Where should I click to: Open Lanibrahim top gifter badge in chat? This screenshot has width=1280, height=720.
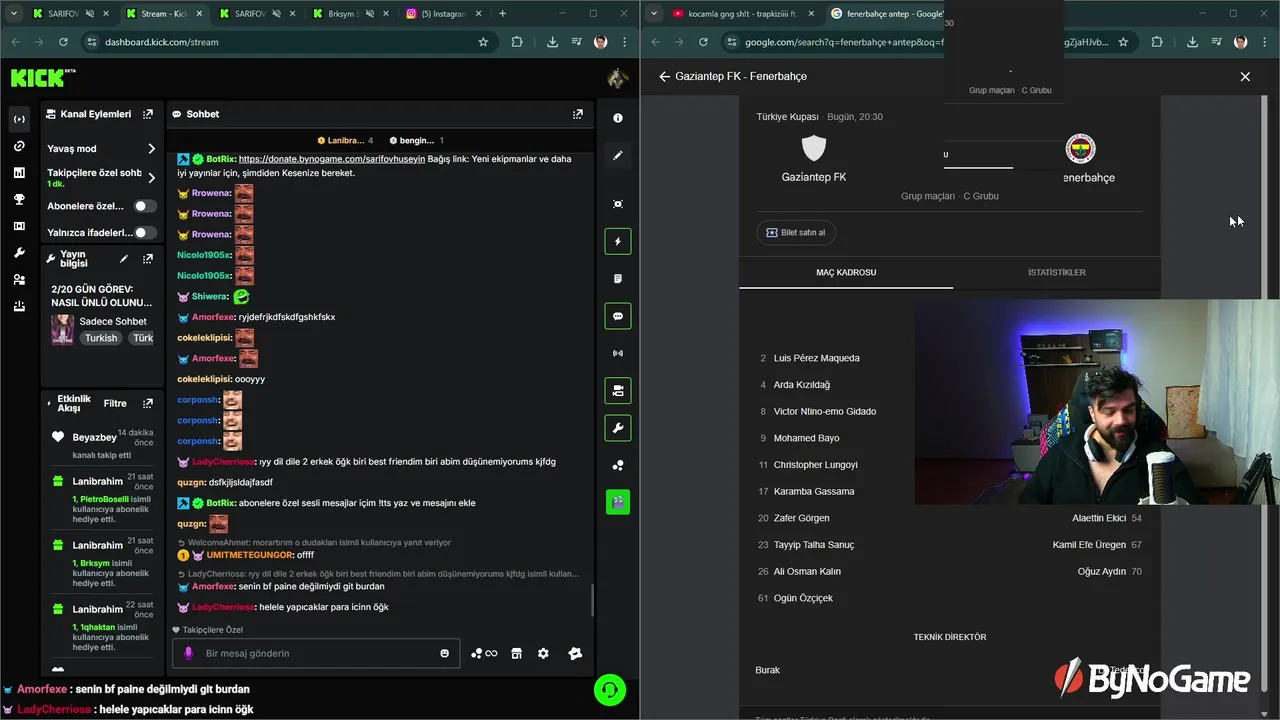coord(345,141)
